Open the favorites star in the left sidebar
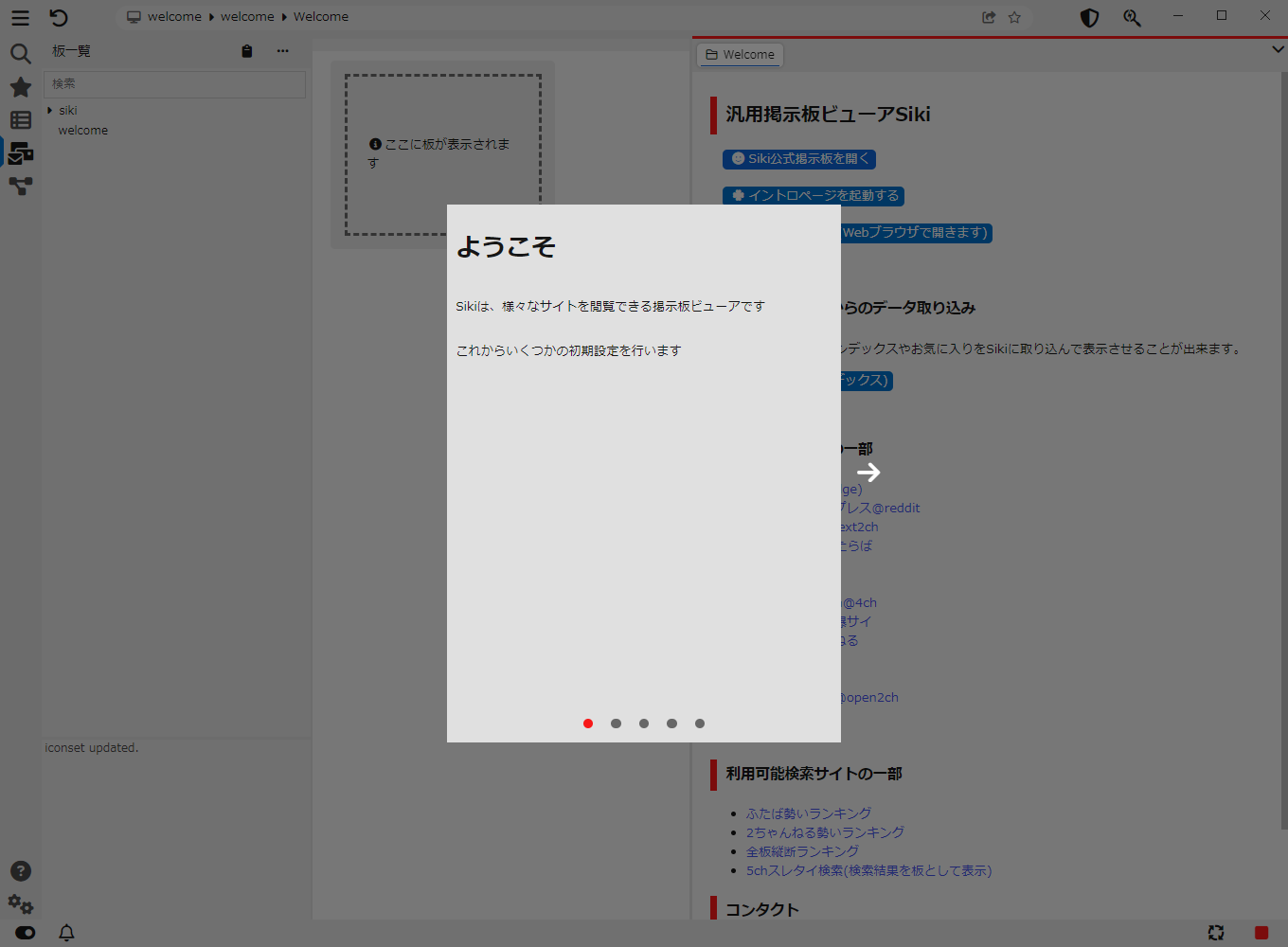Screen dimensions: 1288x947 20,86
